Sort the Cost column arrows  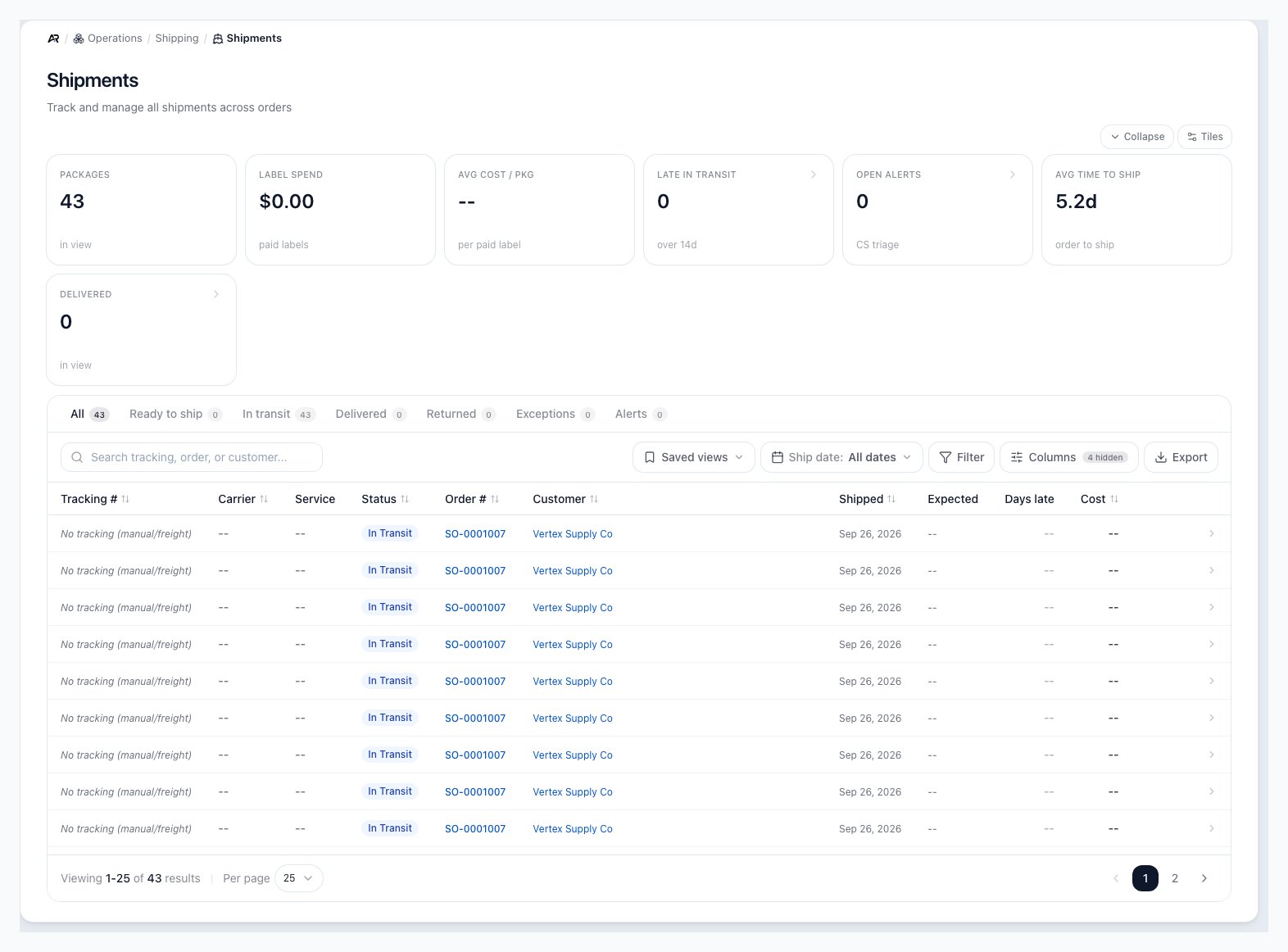[x=1114, y=499]
